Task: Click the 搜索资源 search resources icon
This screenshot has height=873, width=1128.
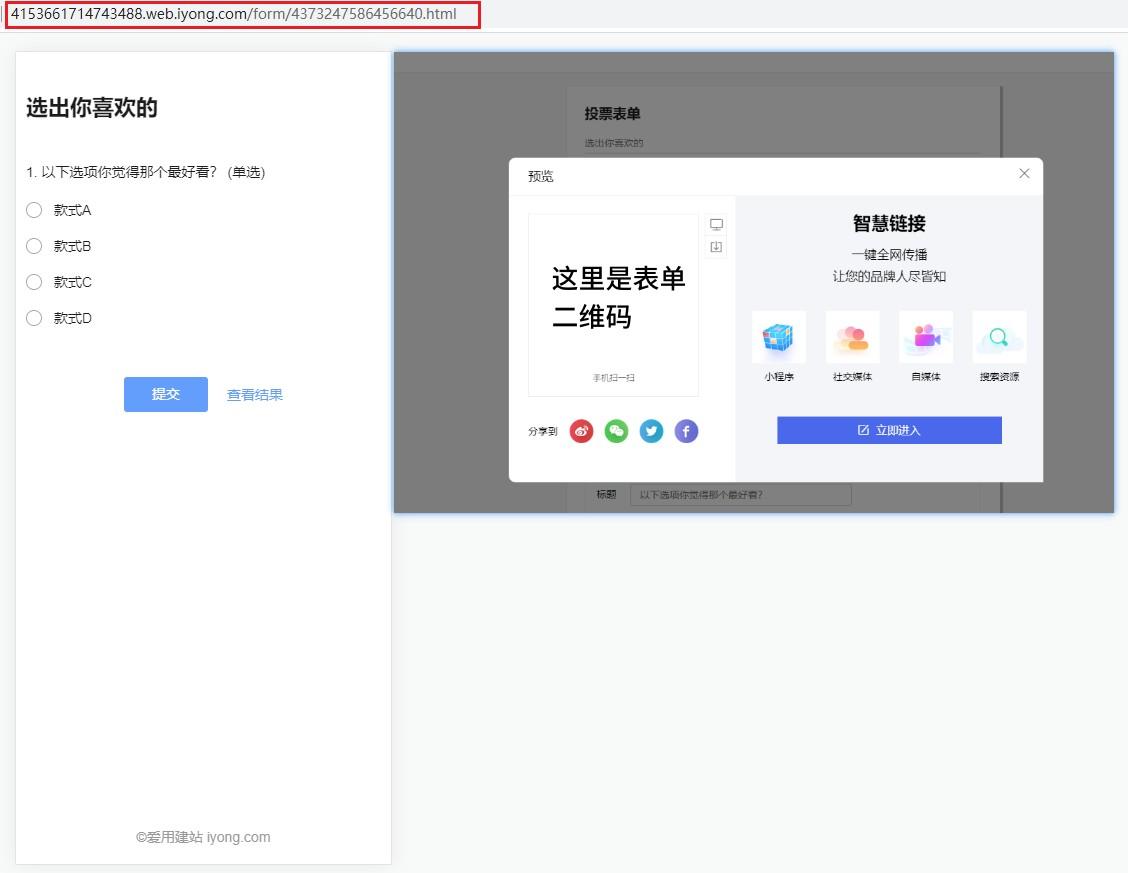Action: point(999,337)
